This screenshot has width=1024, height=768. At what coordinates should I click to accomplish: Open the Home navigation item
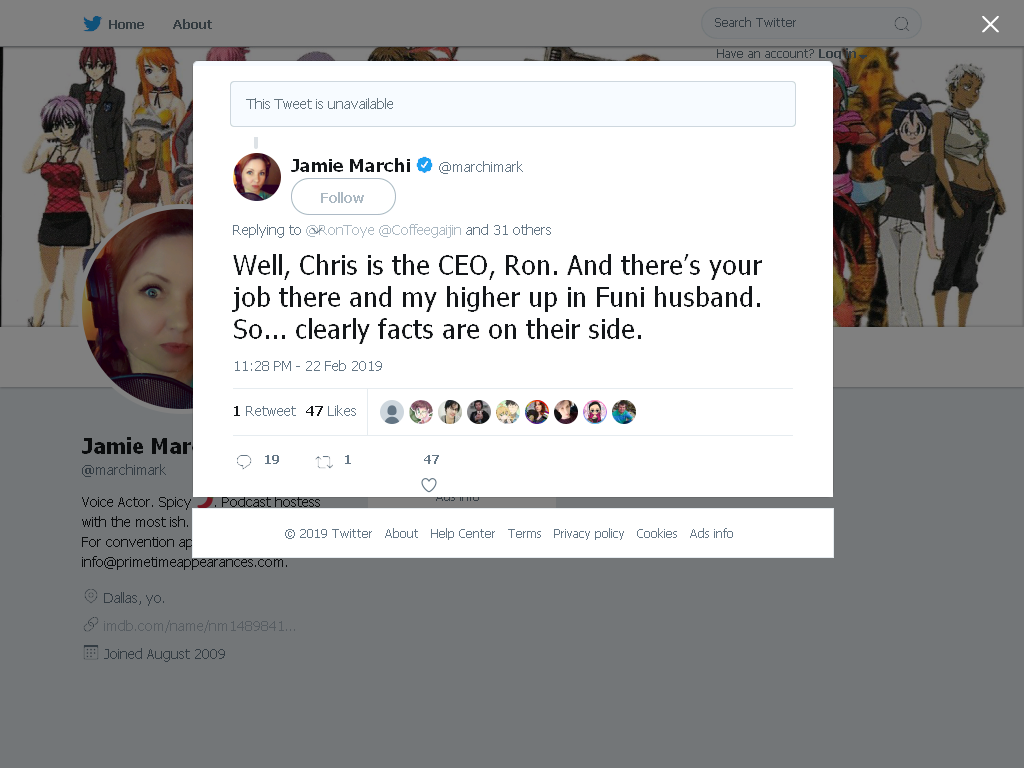tap(126, 25)
